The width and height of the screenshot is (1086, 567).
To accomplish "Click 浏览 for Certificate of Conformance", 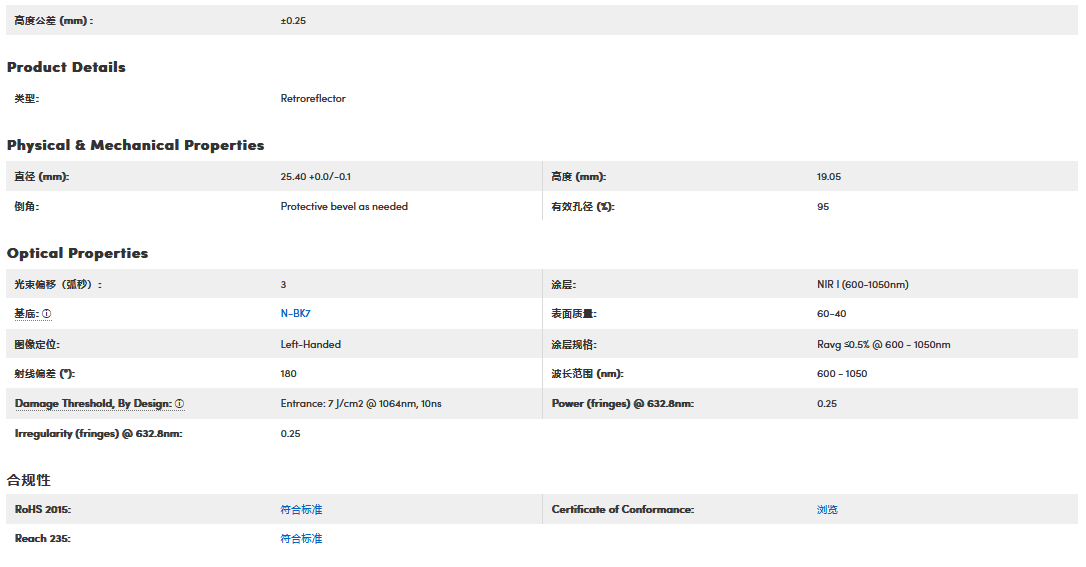I will 827,510.
